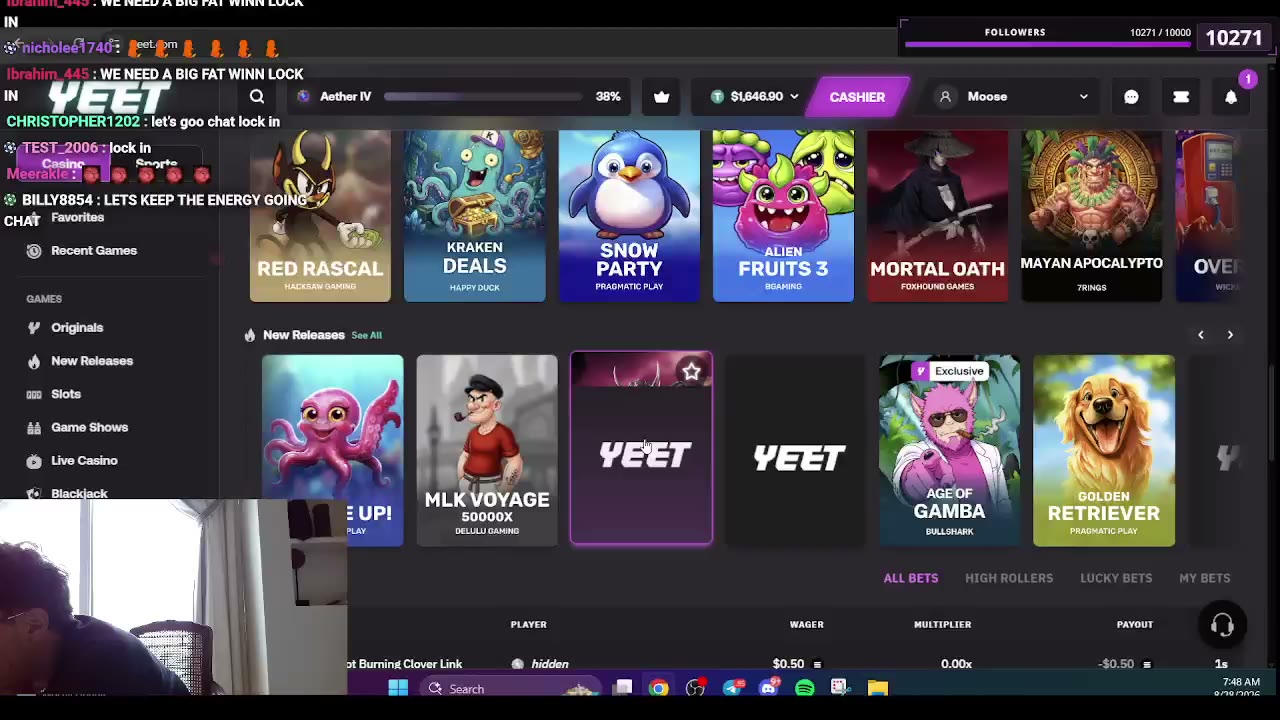The image size is (1280, 720).
Task: Open the ticket coupon icon in header
Action: tap(1181, 97)
